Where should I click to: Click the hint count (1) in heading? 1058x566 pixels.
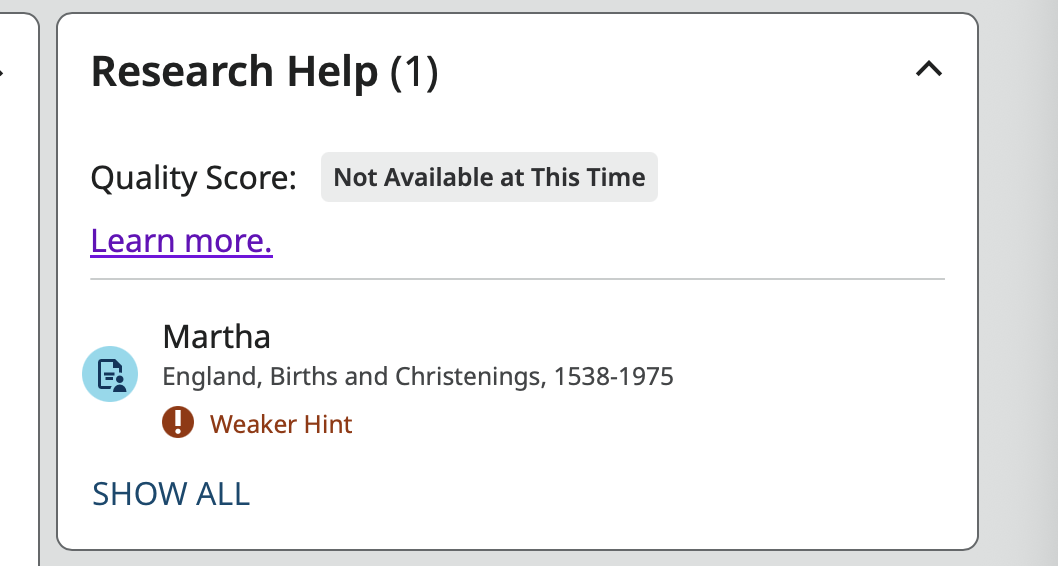(x=414, y=72)
